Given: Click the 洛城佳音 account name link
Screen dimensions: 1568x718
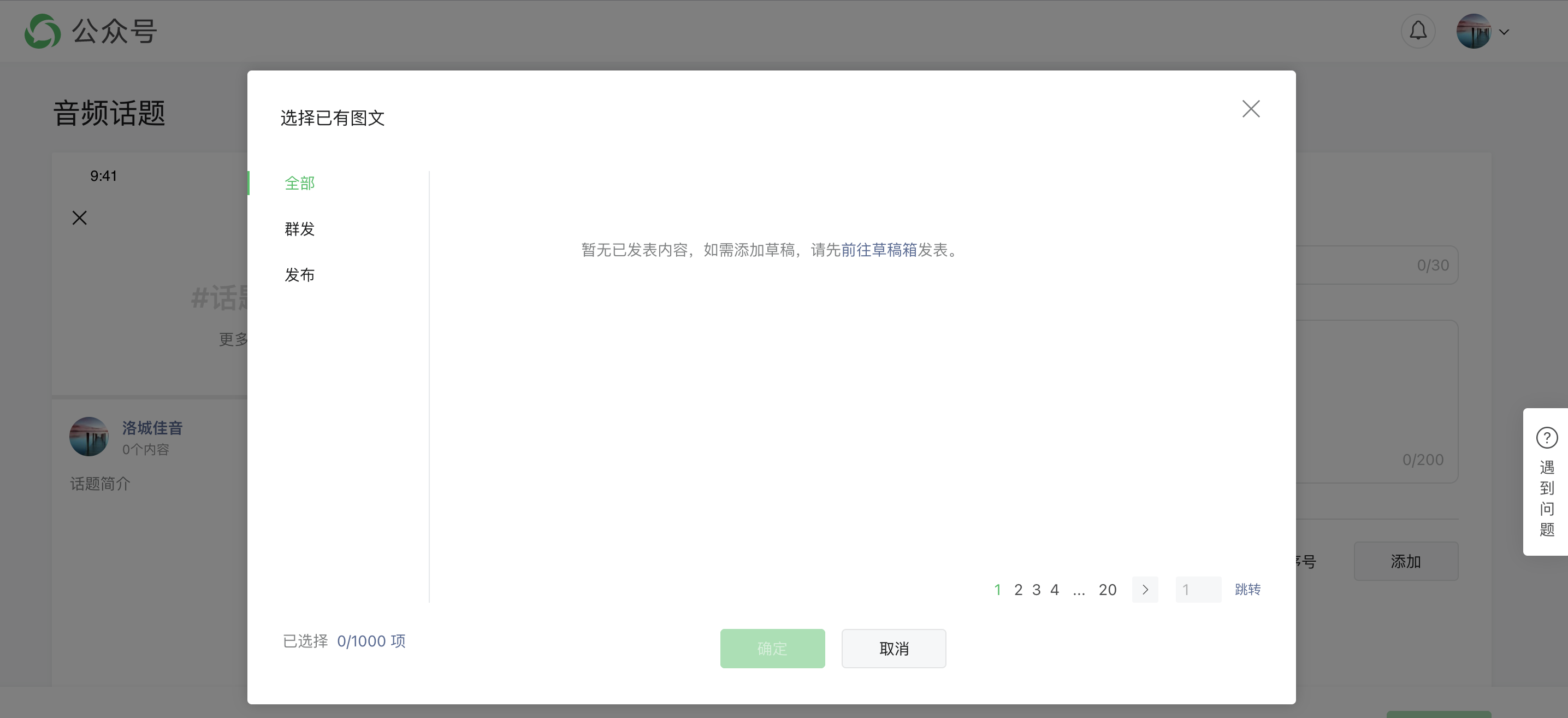Looking at the screenshot, I should tap(152, 427).
